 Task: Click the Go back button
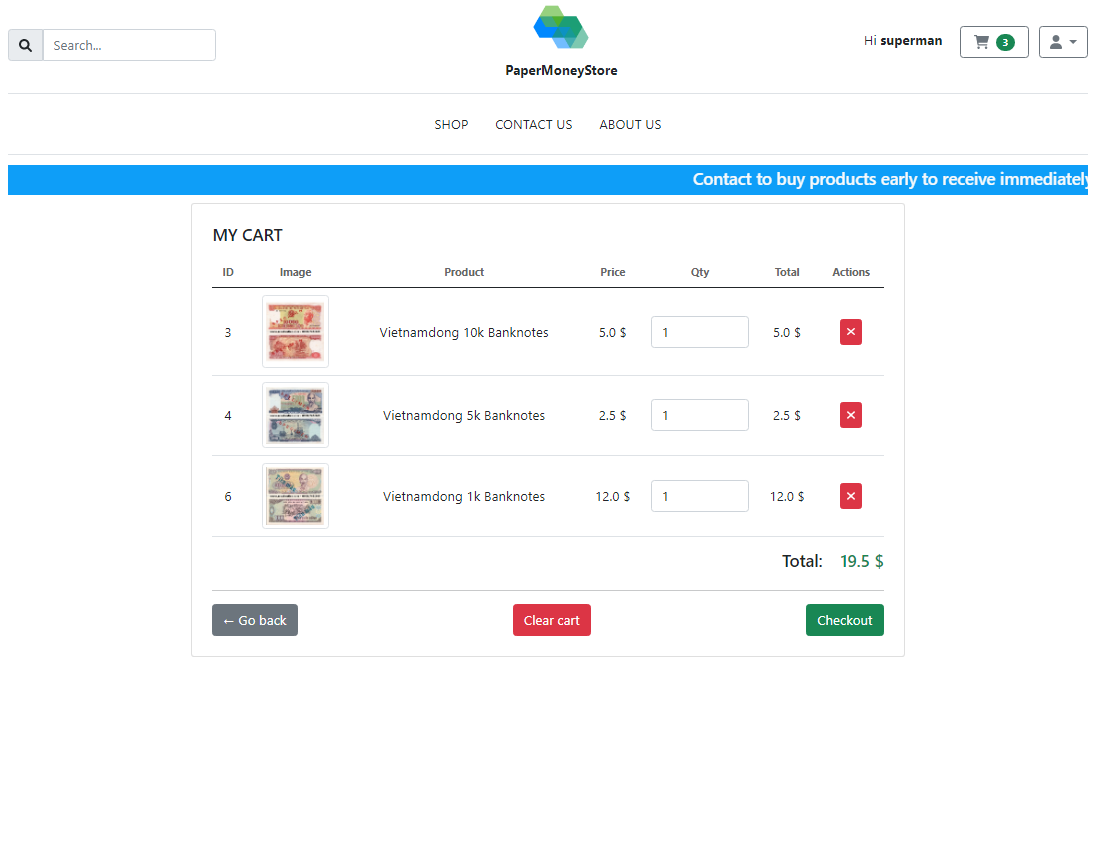(254, 620)
